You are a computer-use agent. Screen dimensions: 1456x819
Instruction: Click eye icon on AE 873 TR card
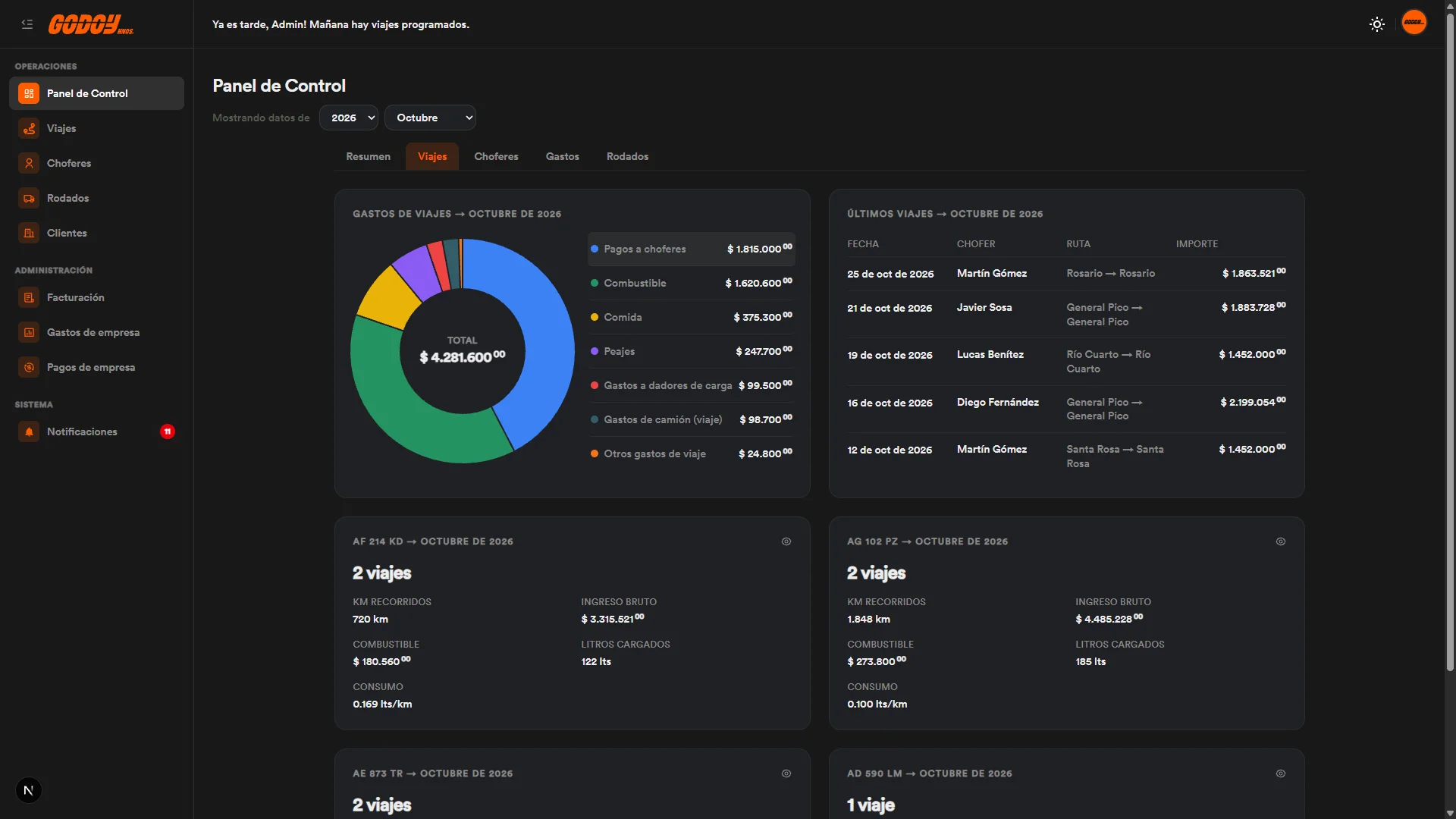[x=786, y=773]
